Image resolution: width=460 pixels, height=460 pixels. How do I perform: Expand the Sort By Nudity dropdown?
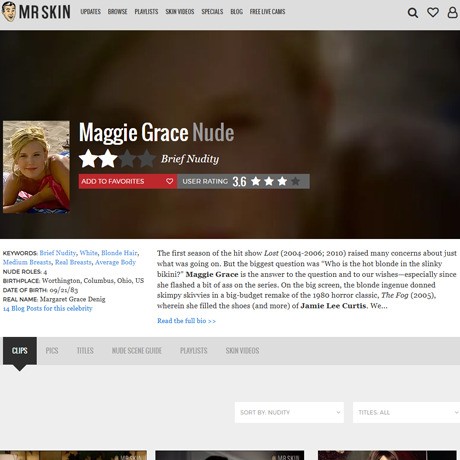[289, 412]
